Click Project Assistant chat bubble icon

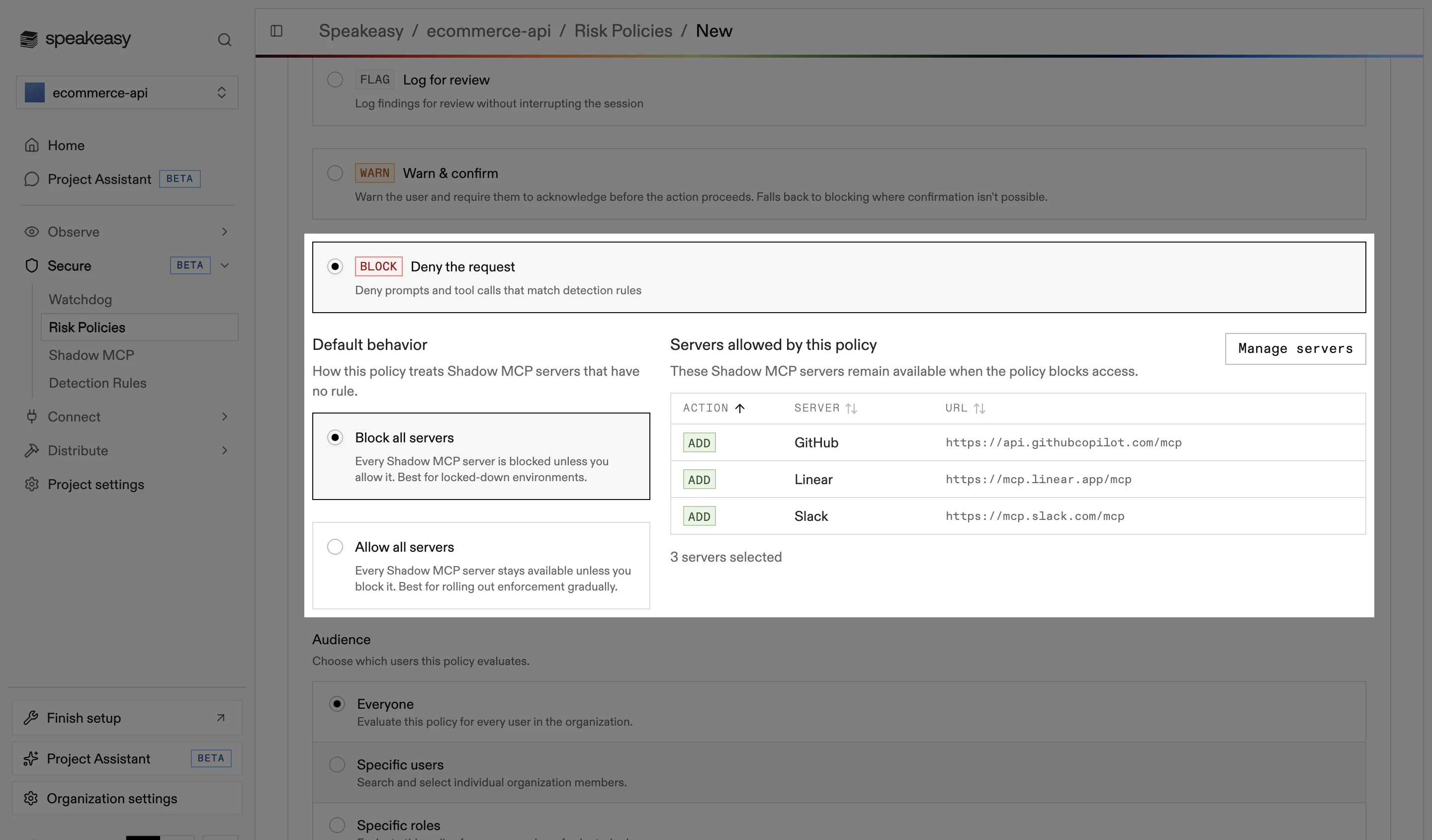point(32,179)
